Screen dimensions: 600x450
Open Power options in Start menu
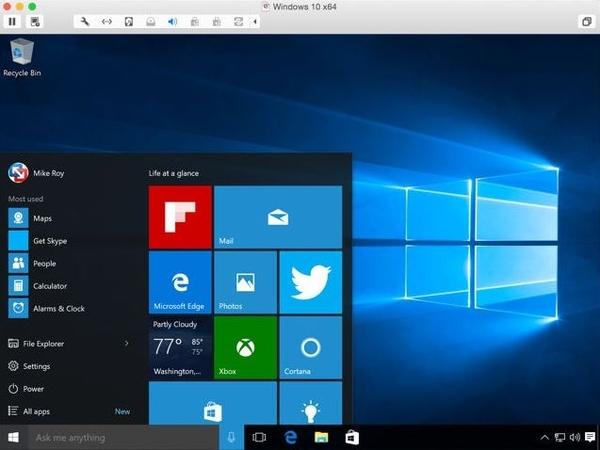pos(26,389)
